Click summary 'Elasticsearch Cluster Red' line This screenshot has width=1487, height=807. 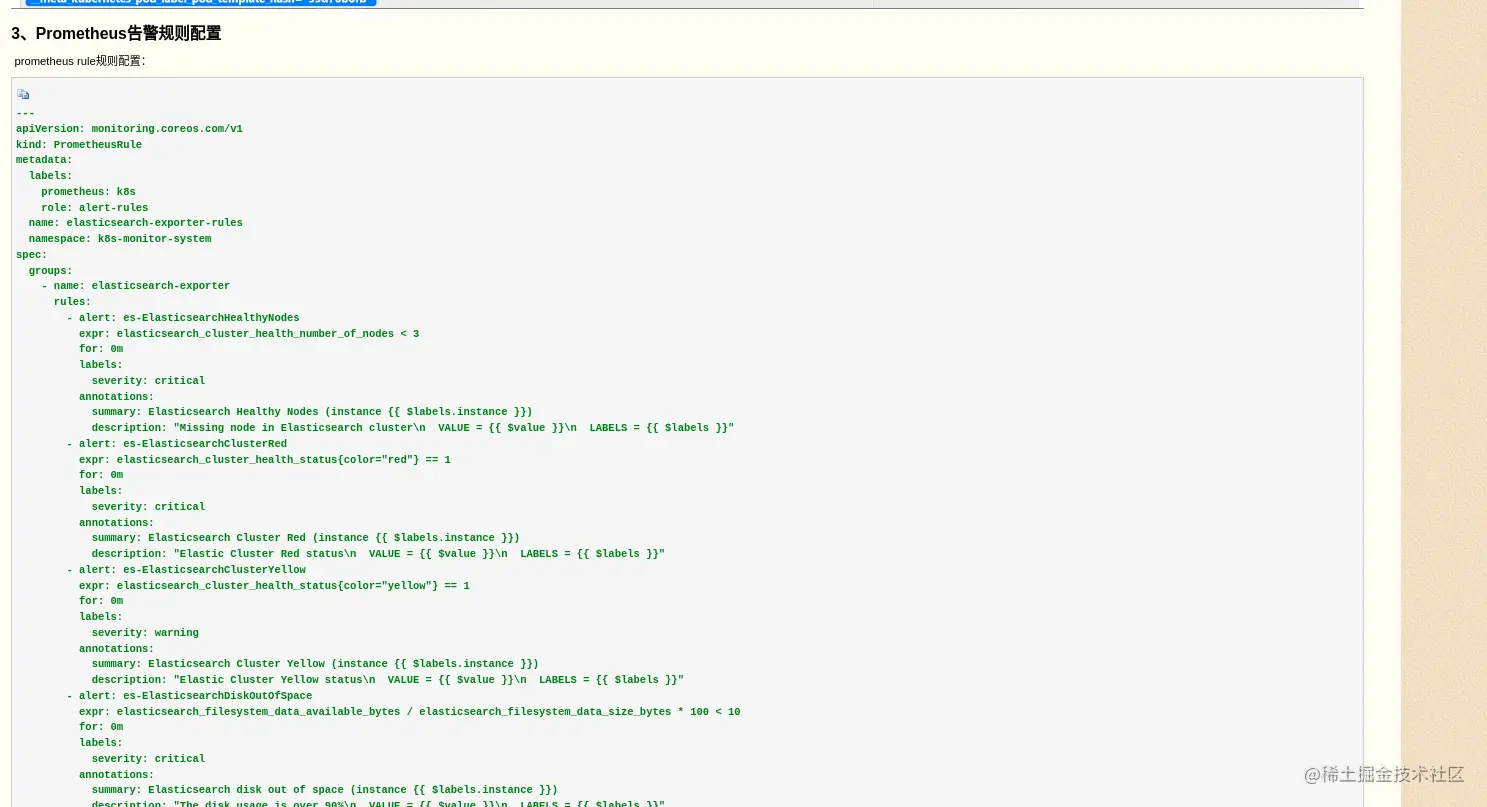click(x=305, y=538)
